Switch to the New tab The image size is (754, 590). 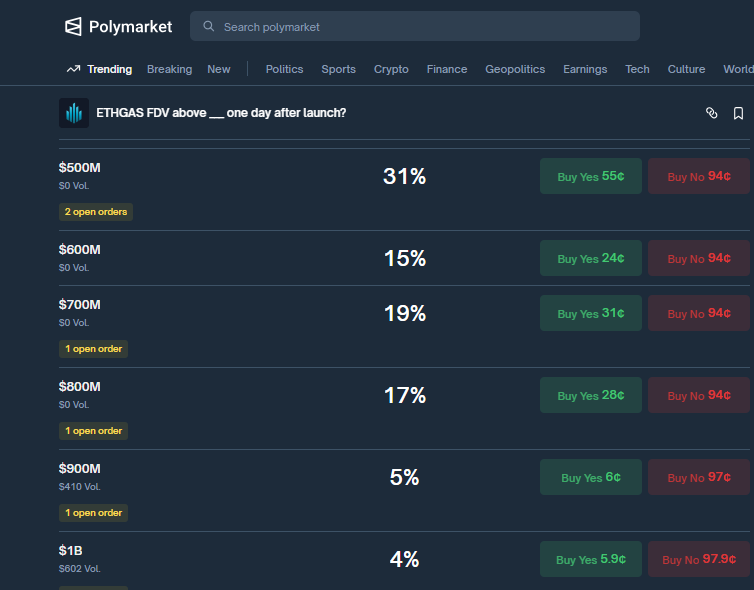click(x=219, y=69)
